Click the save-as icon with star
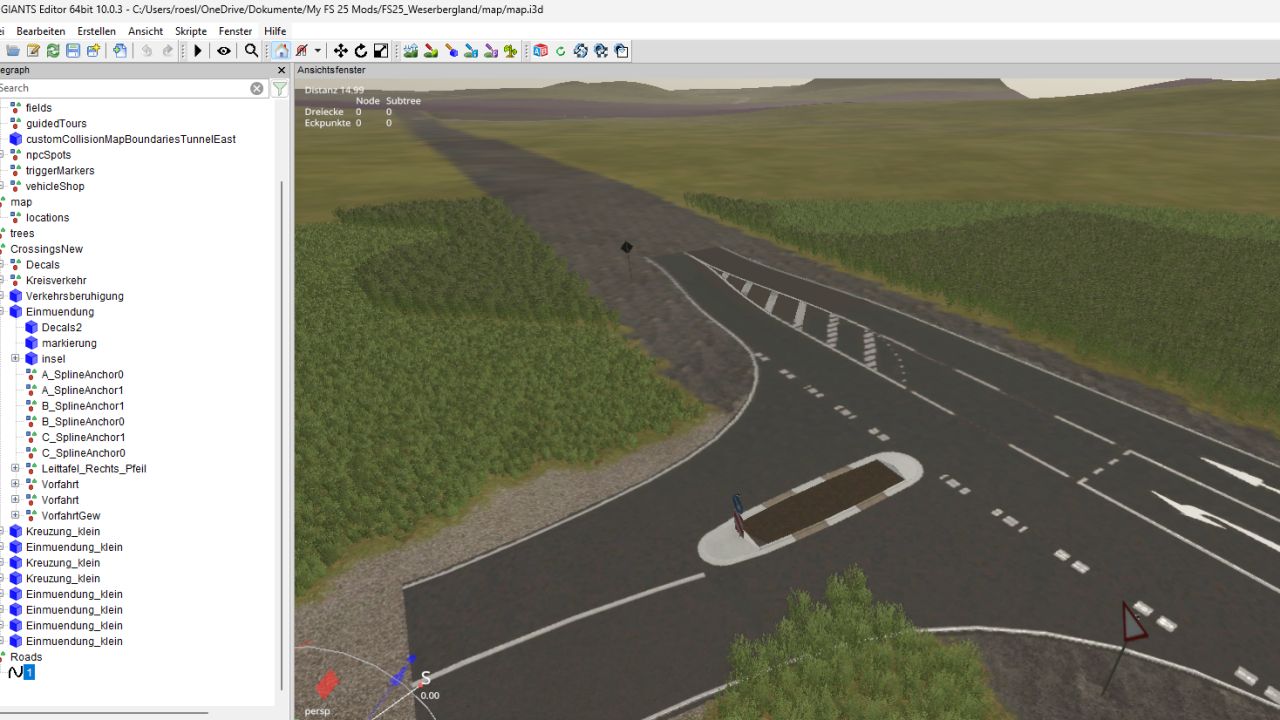 click(x=93, y=51)
